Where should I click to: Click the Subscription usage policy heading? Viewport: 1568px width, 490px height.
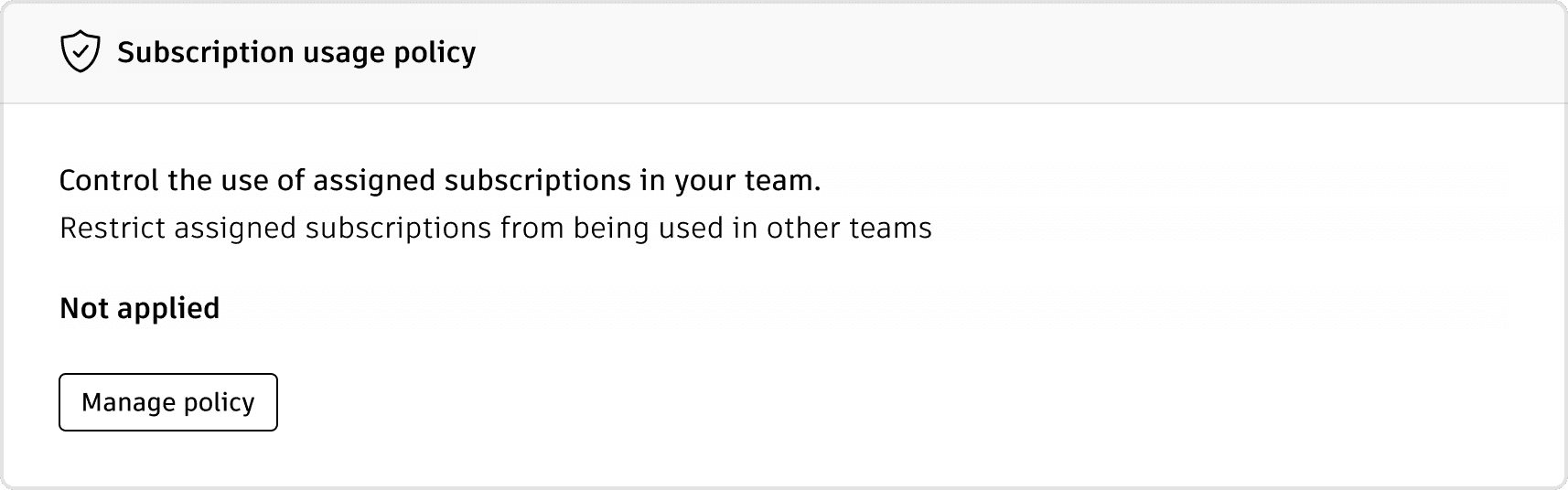point(295,52)
